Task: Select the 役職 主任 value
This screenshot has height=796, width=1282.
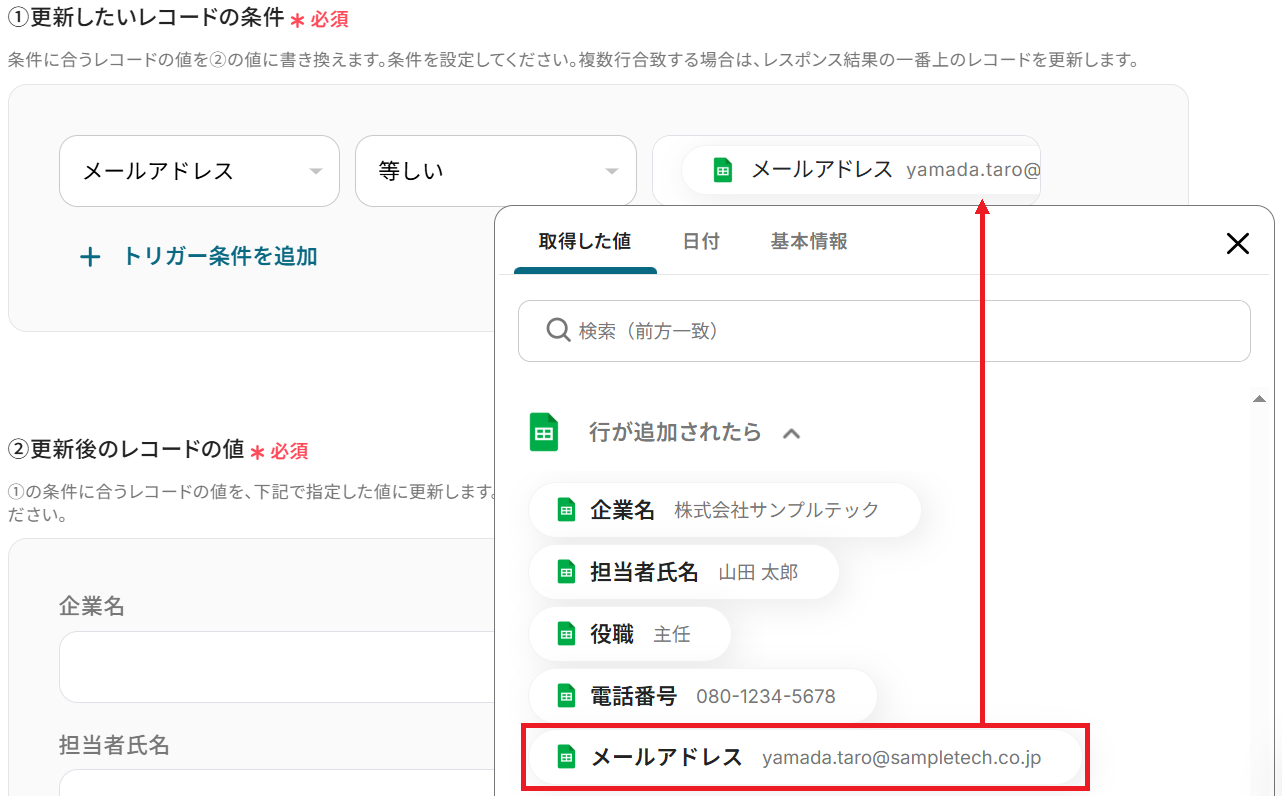Action: point(630,634)
